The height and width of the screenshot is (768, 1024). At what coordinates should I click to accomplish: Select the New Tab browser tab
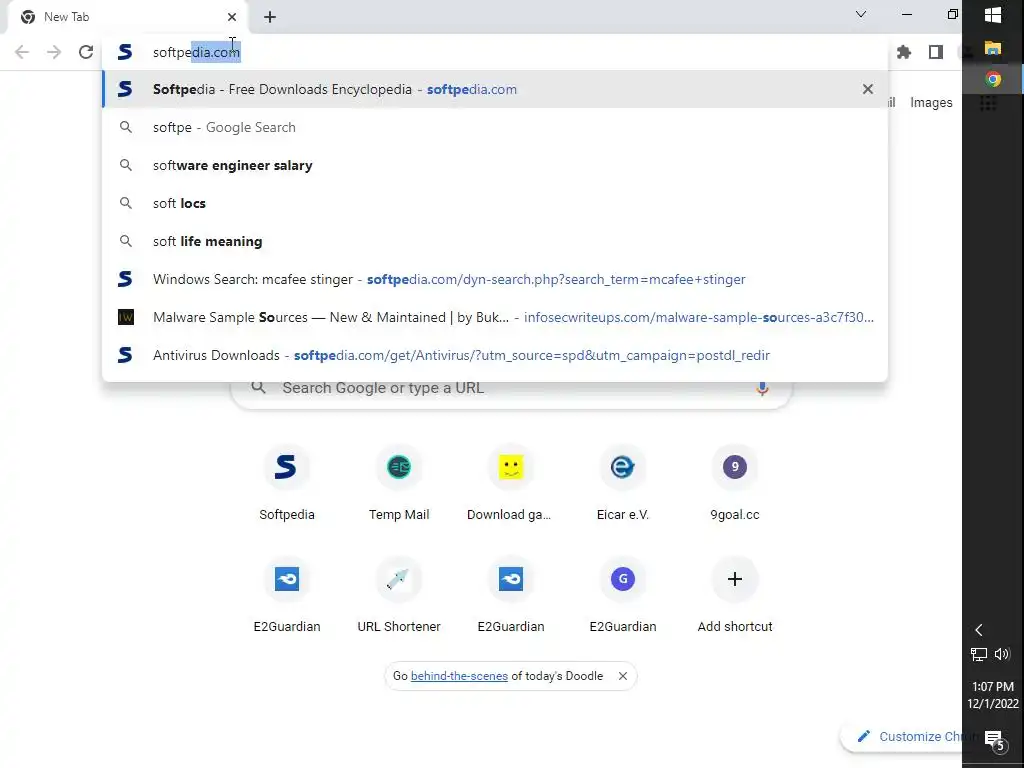[x=127, y=17]
